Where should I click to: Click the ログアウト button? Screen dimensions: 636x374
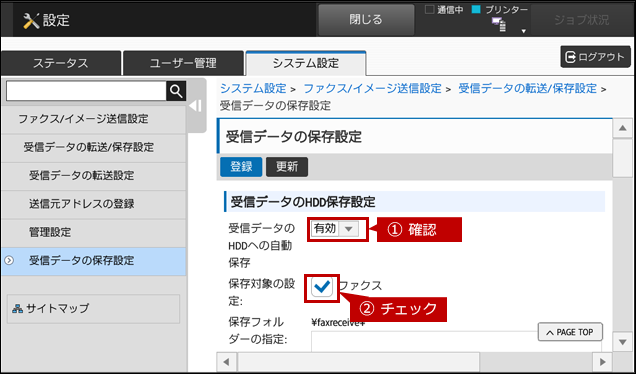pos(595,57)
